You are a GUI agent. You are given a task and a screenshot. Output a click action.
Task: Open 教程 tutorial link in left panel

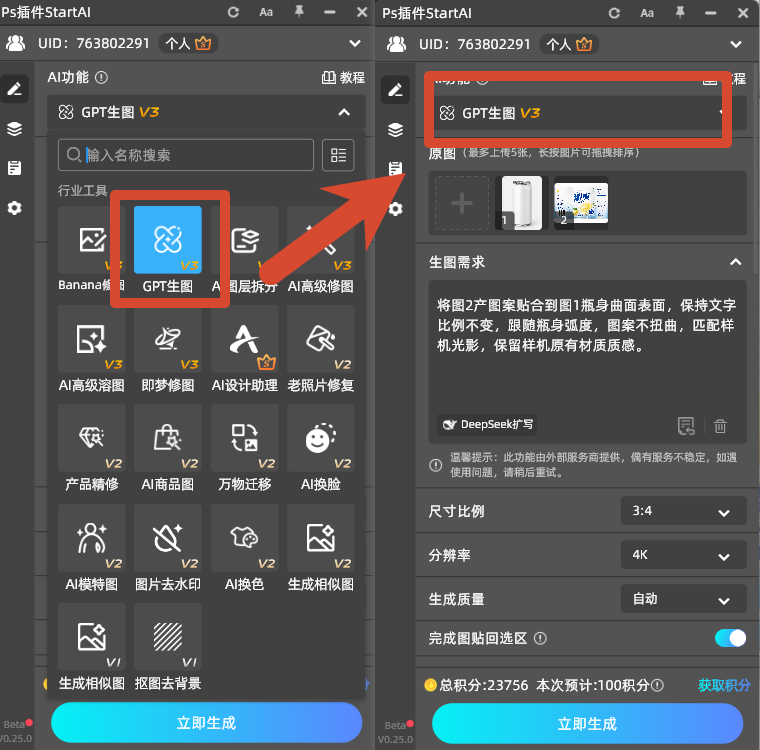coord(343,78)
